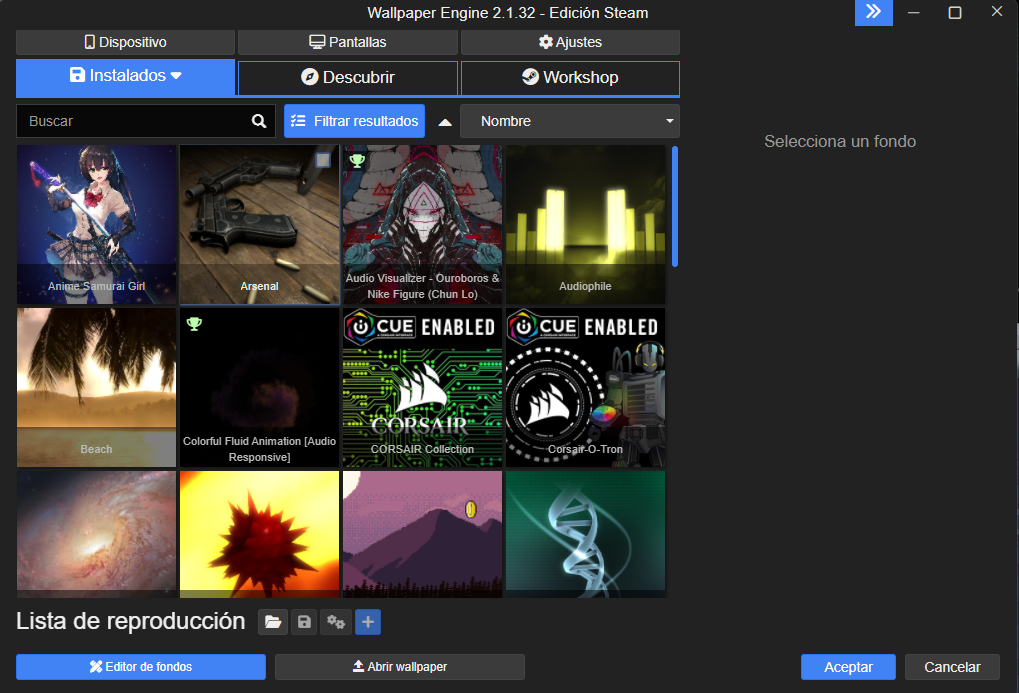
Task: Click the Cancelar button
Action: pyautogui.click(x=952, y=667)
